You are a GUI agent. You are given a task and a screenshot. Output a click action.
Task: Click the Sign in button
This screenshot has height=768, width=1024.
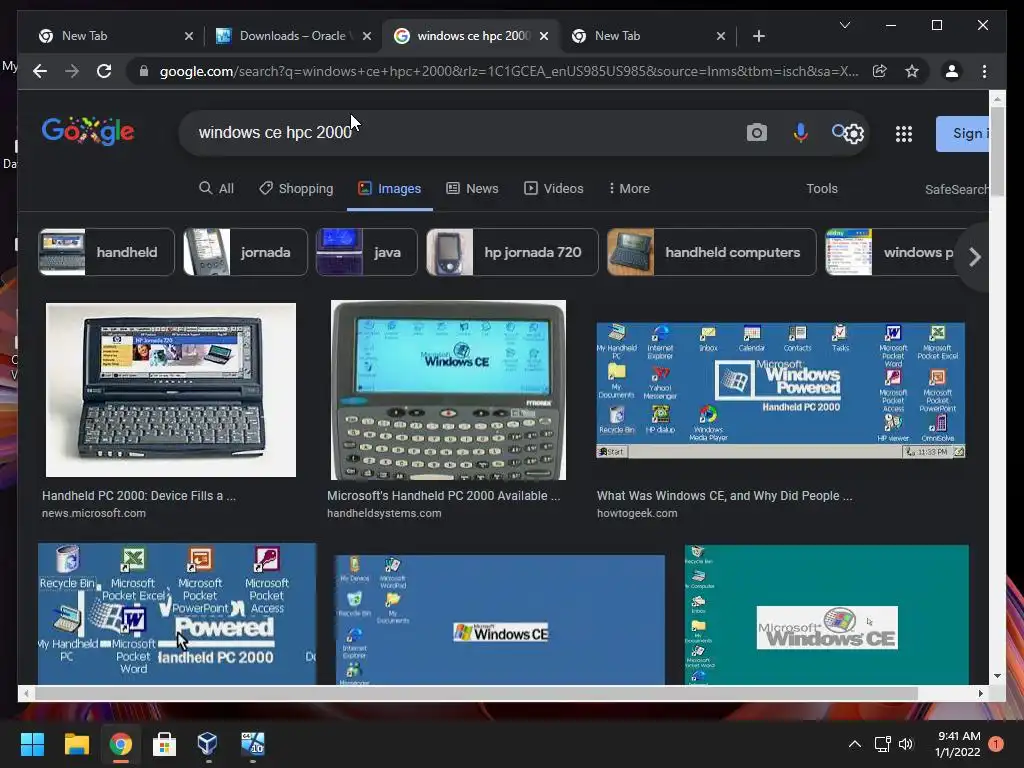point(963,134)
